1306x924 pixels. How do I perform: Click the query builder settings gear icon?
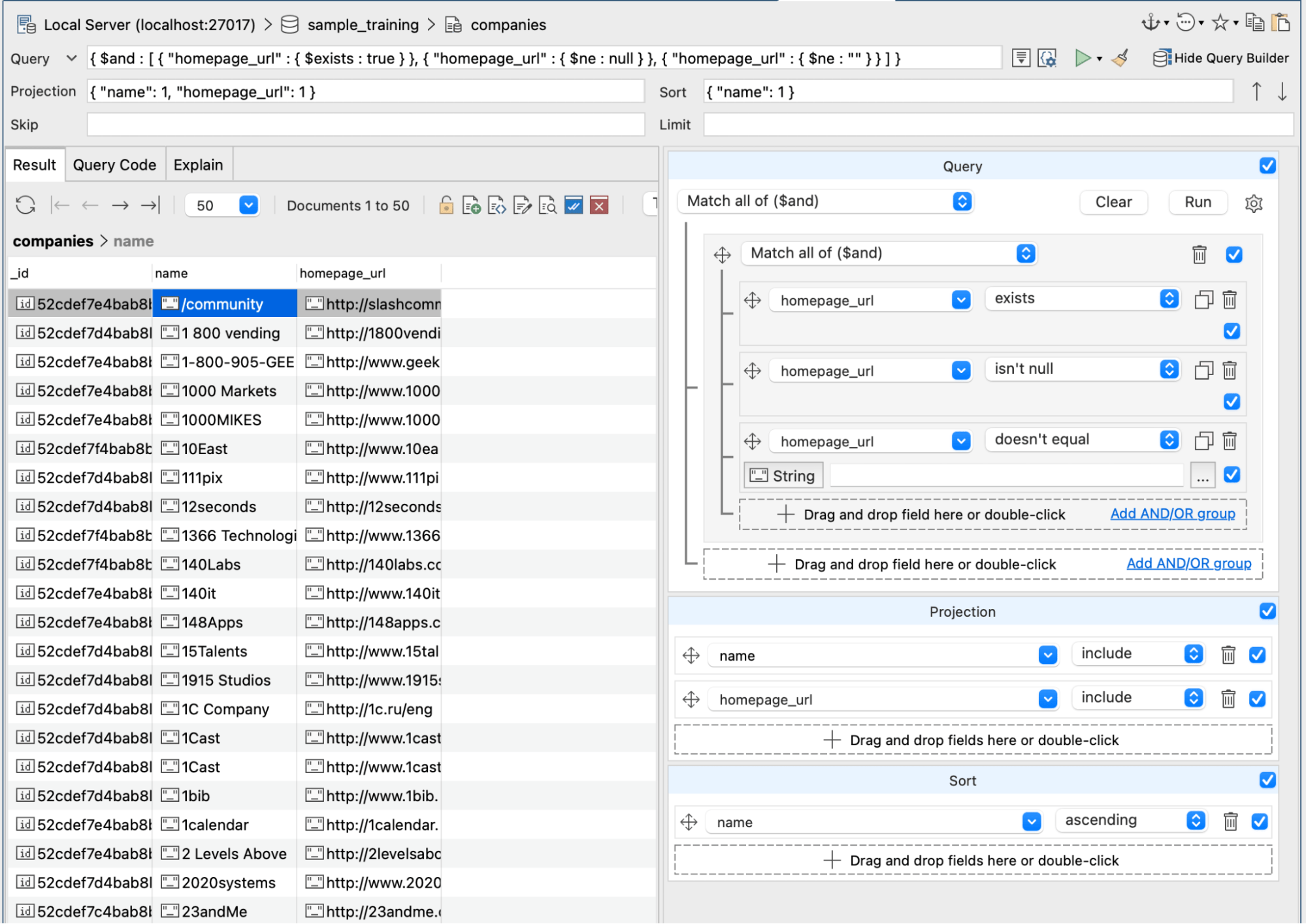tap(1253, 203)
